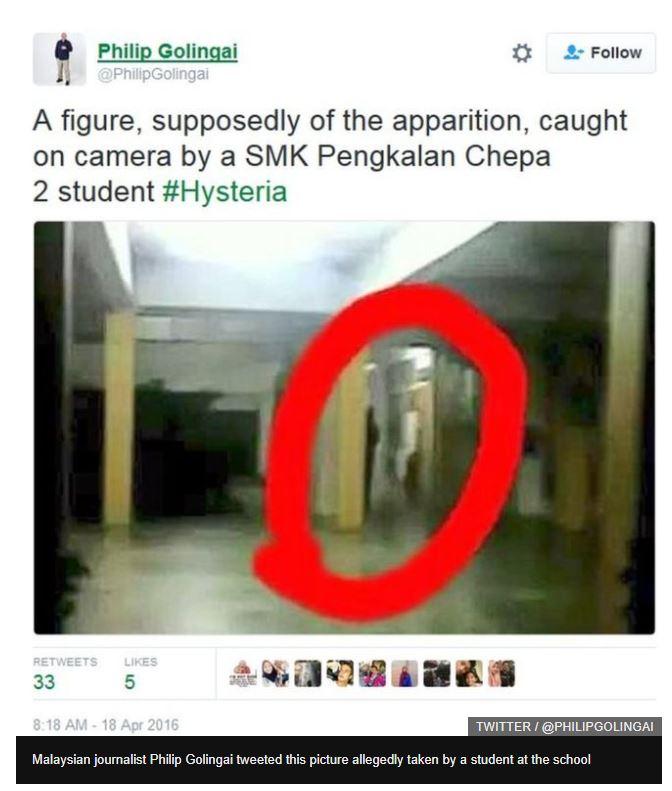Open the first liker avatar with red logo
672x791 pixels.
click(243, 673)
